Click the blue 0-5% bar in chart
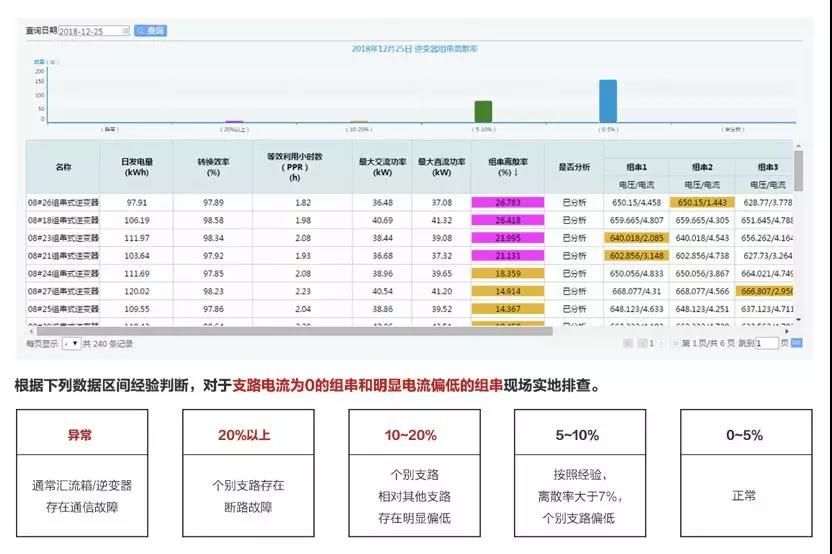The height and width of the screenshot is (554, 832). coord(607,101)
